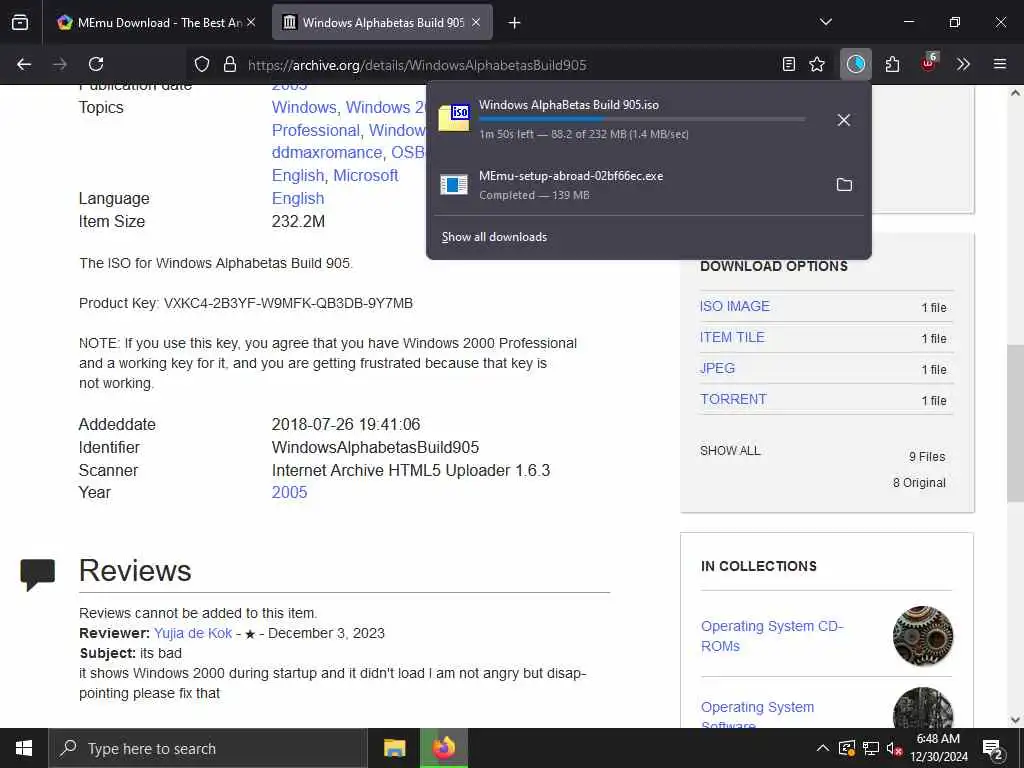Download the TORRENT option
1024x768 pixels.
click(733, 399)
